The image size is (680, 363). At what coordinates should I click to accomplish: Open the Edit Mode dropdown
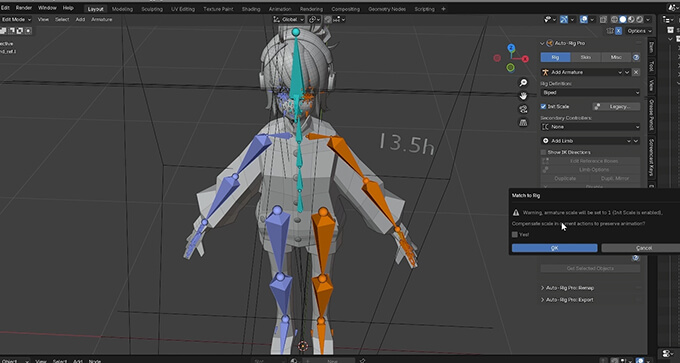(16, 20)
